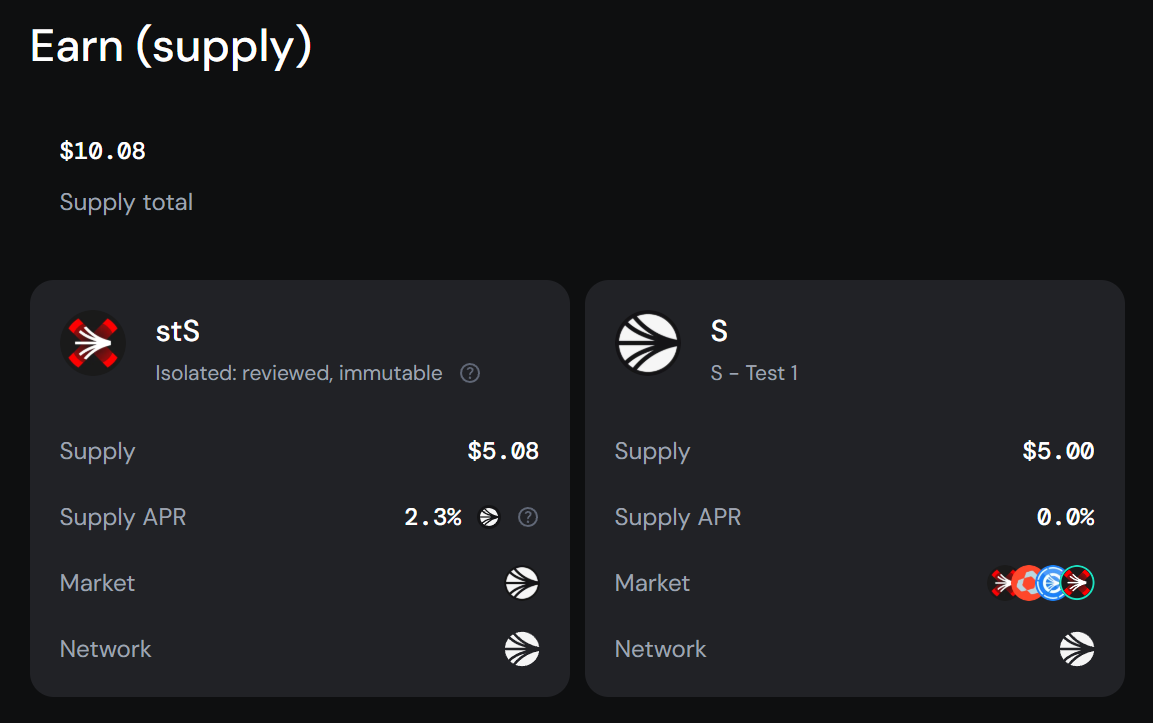Click leftmost market icon in the S card

1001,583
